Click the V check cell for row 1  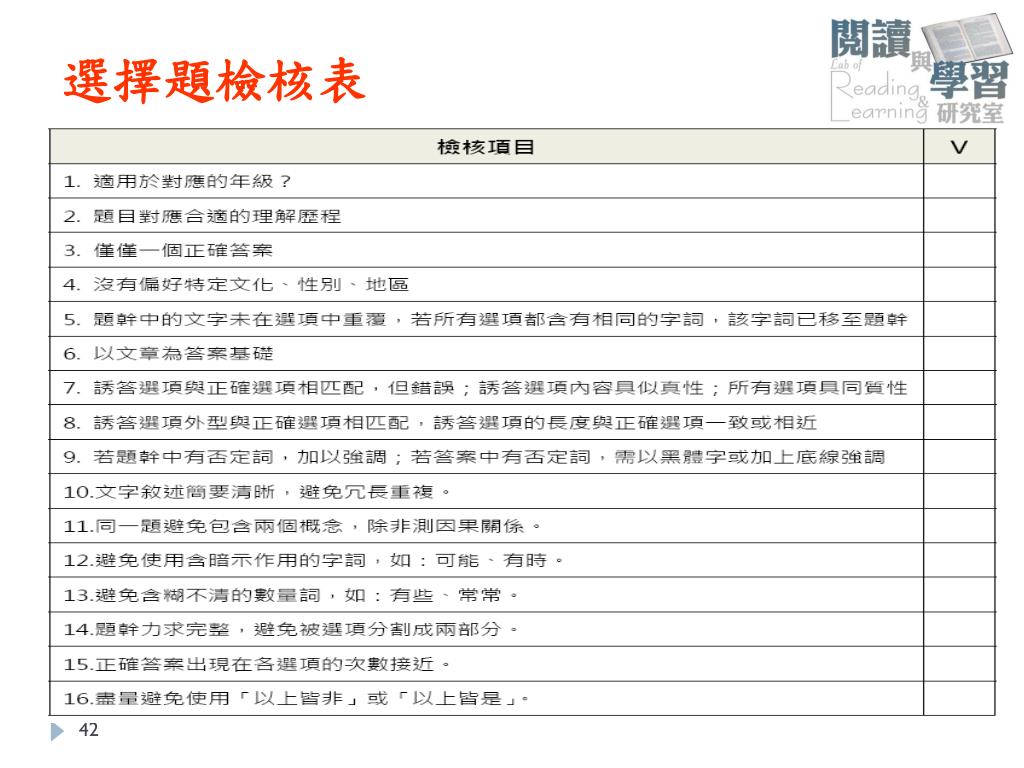pyautogui.click(x=959, y=181)
